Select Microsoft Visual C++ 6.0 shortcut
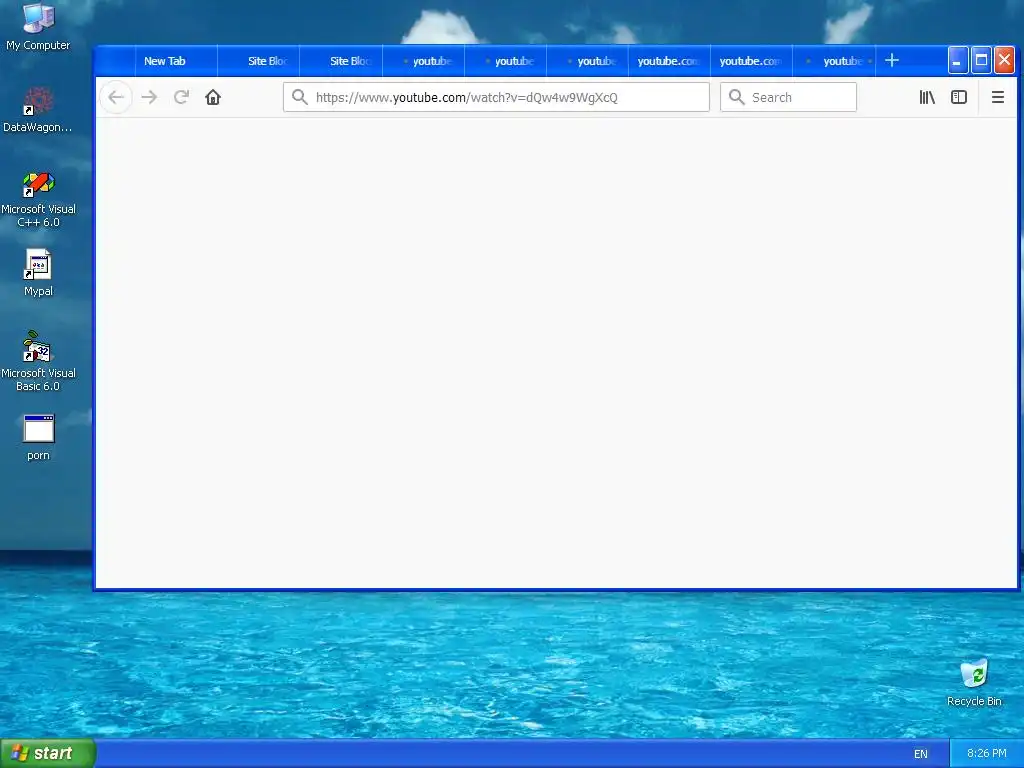 (38, 200)
